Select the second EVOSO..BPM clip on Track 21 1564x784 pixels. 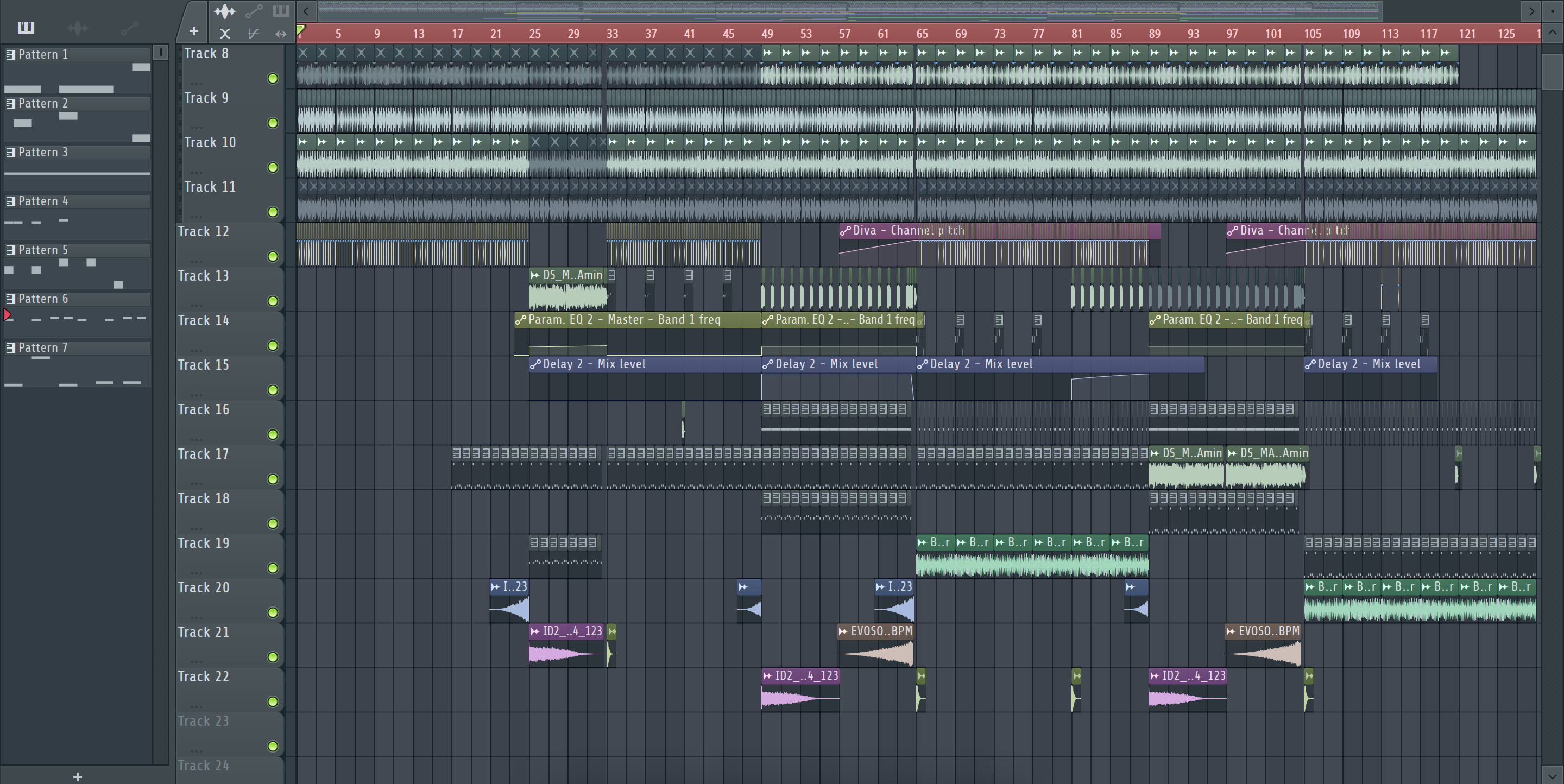click(1263, 646)
